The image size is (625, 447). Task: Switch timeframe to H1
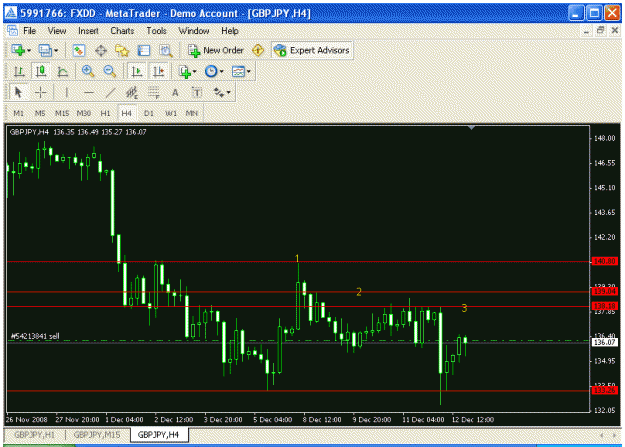point(105,113)
